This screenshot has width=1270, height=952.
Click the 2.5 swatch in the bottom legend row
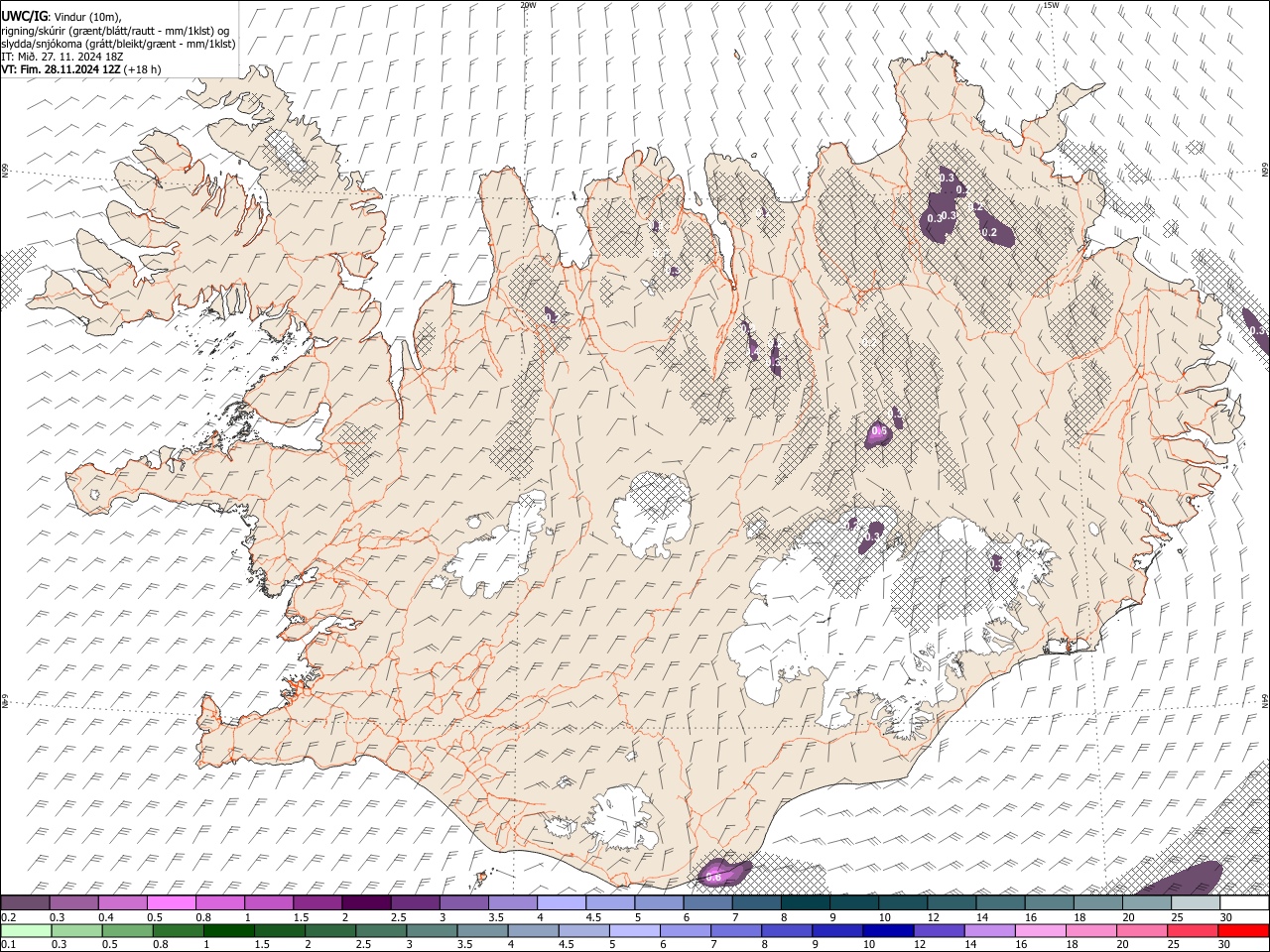tap(381, 930)
